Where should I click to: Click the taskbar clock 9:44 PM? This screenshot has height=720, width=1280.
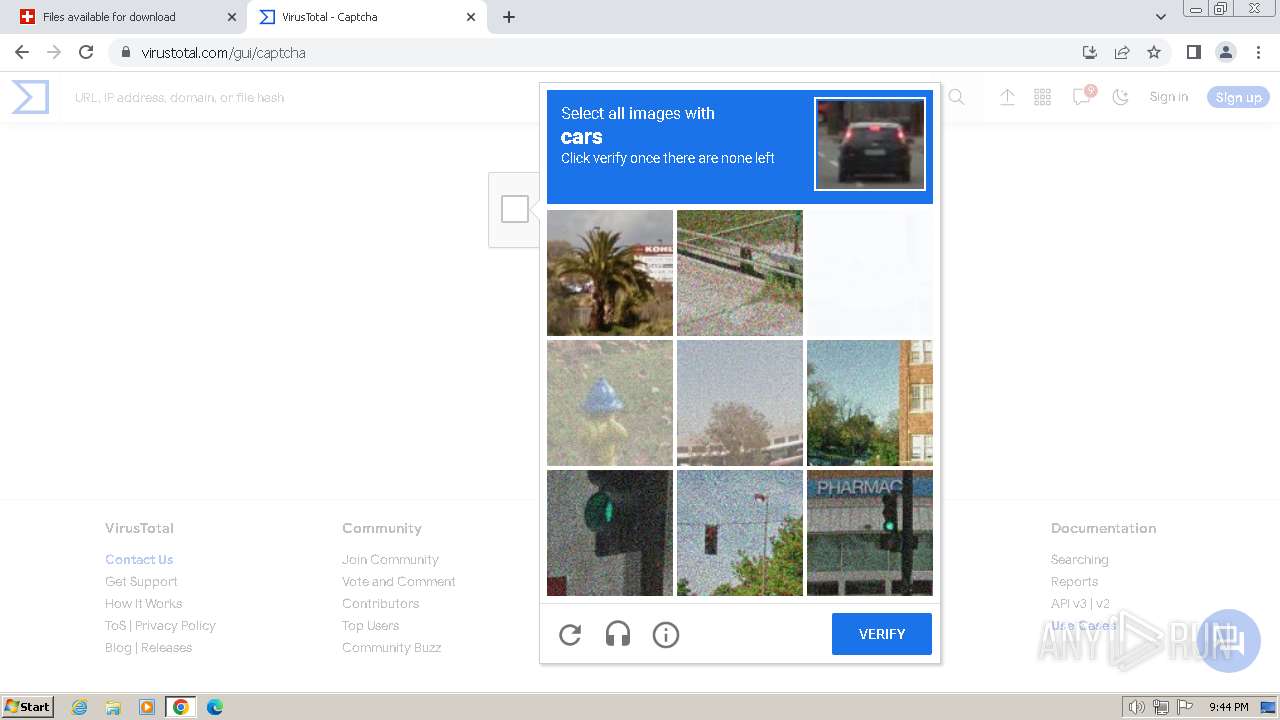[x=1228, y=707]
